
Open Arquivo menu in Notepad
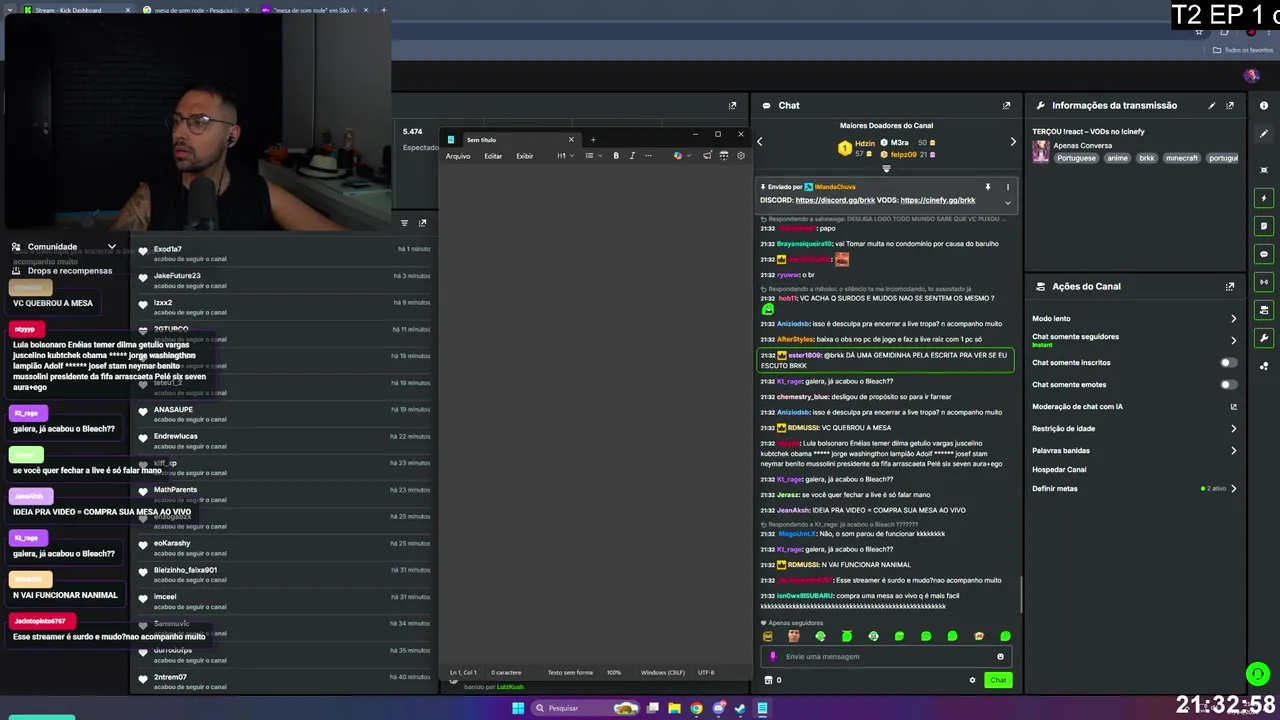458,156
